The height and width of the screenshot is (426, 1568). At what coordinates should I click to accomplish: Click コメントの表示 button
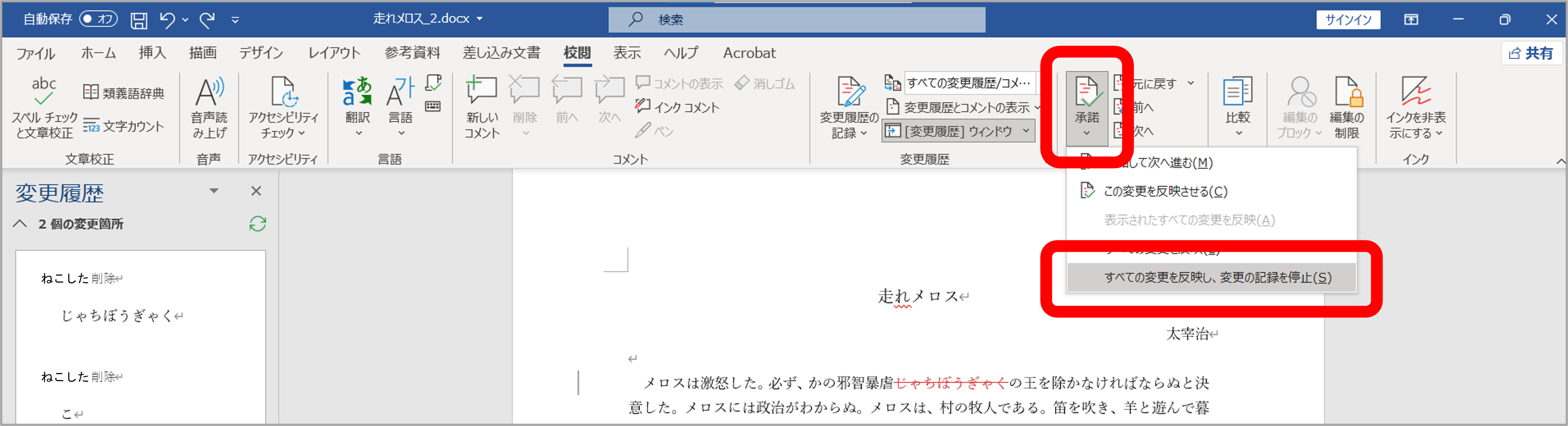point(679,84)
